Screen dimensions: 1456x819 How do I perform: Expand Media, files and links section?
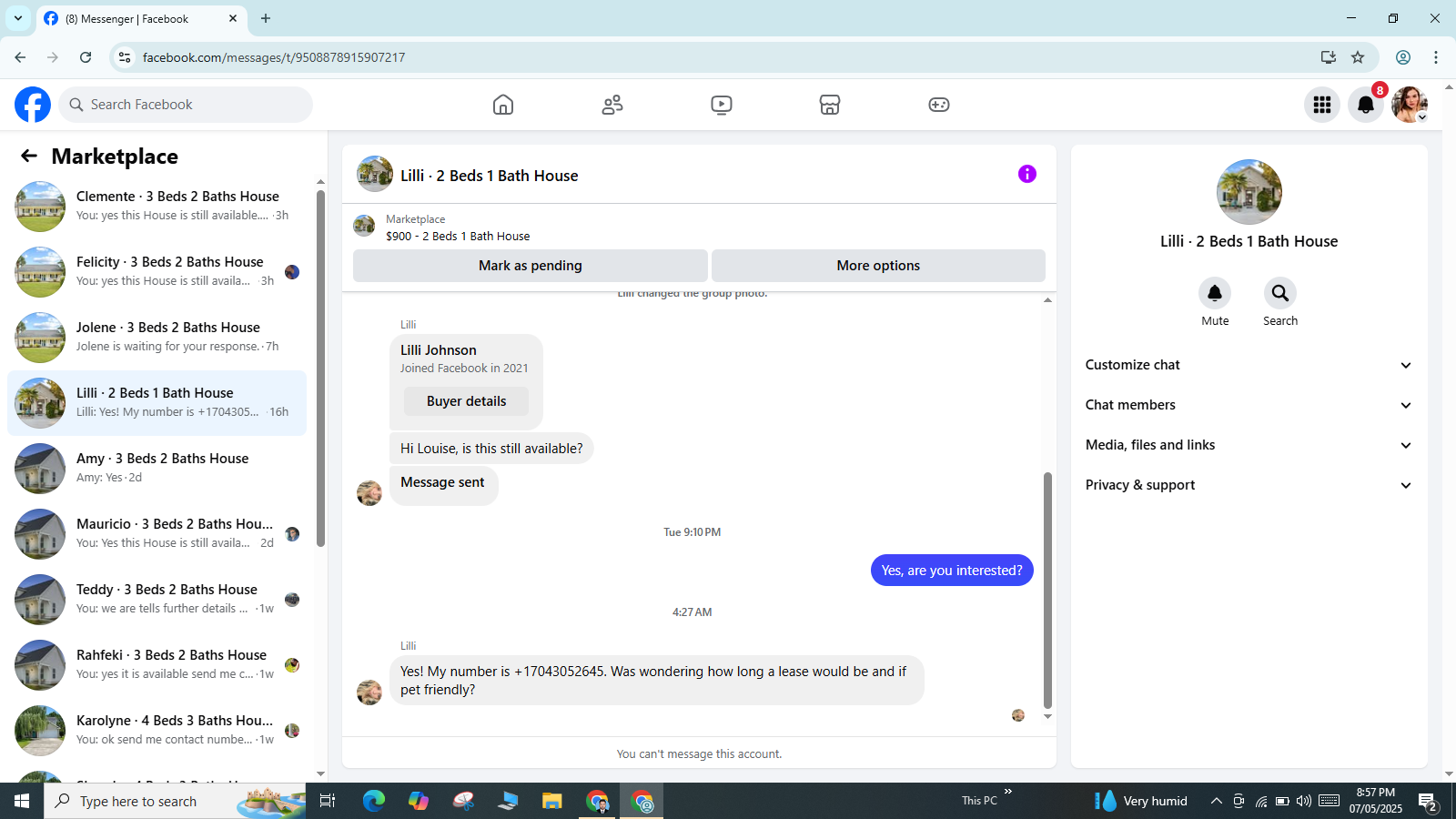pos(1249,445)
